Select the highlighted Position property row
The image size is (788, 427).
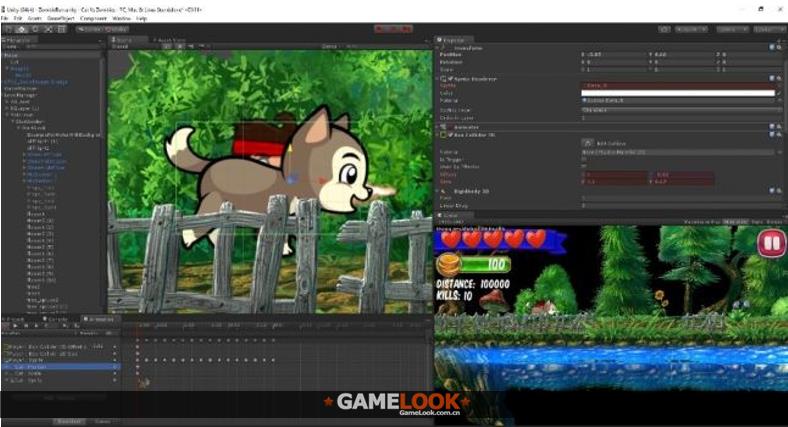[61, 367]
